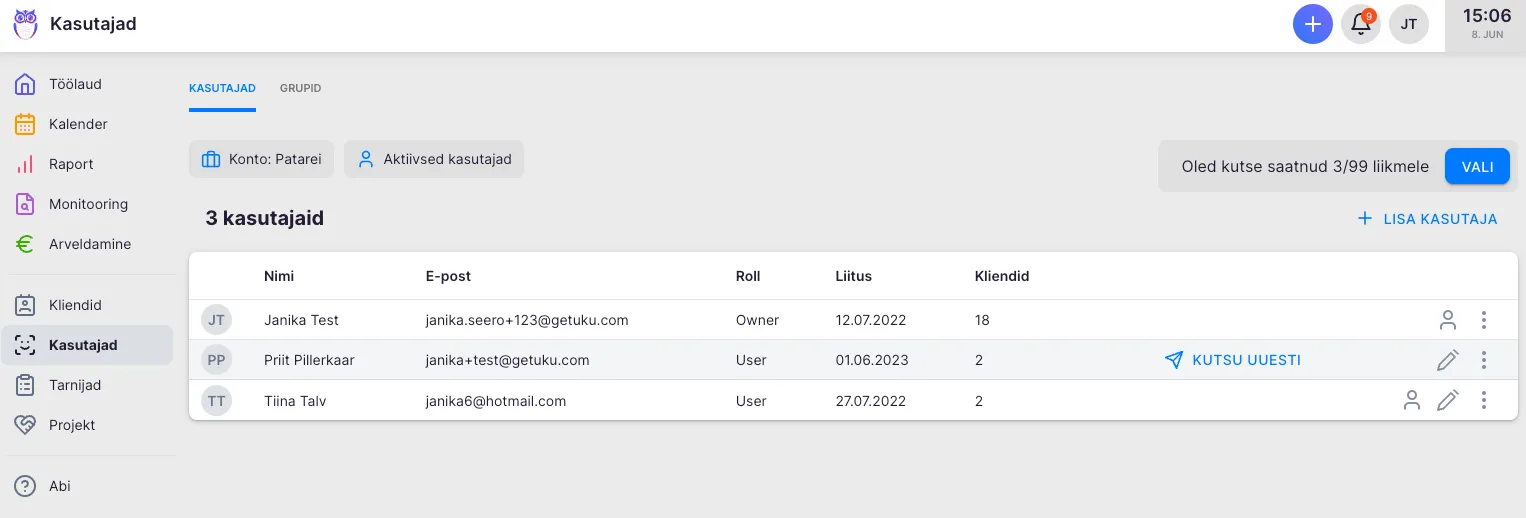Open the Aktiivsed kasutajad filter
The width and height of the screenshot is (1526, 518).
click(x=434, y=159)
